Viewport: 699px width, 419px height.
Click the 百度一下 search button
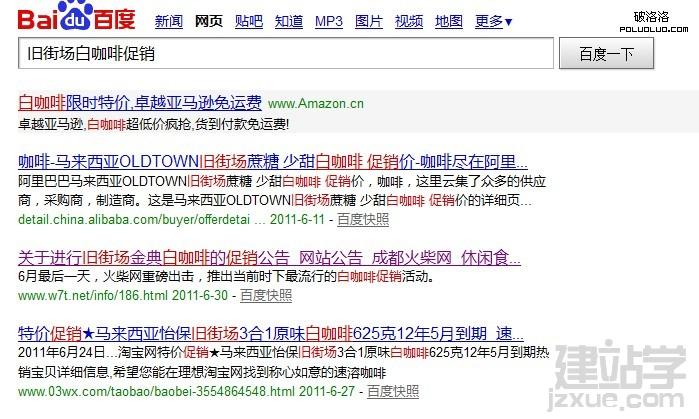(606, 53)
